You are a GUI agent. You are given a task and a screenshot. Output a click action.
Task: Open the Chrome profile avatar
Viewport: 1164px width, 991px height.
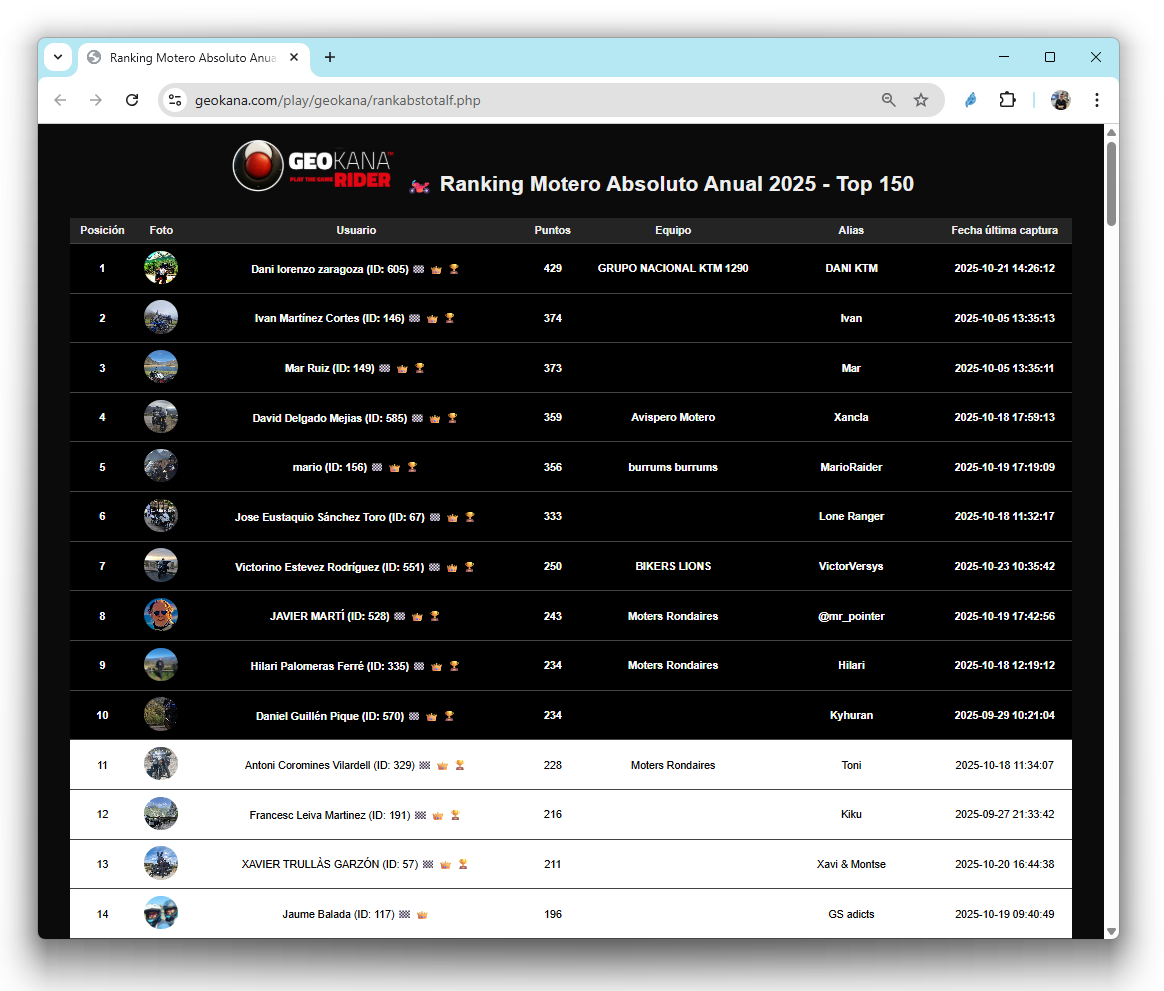point(1060,100)
